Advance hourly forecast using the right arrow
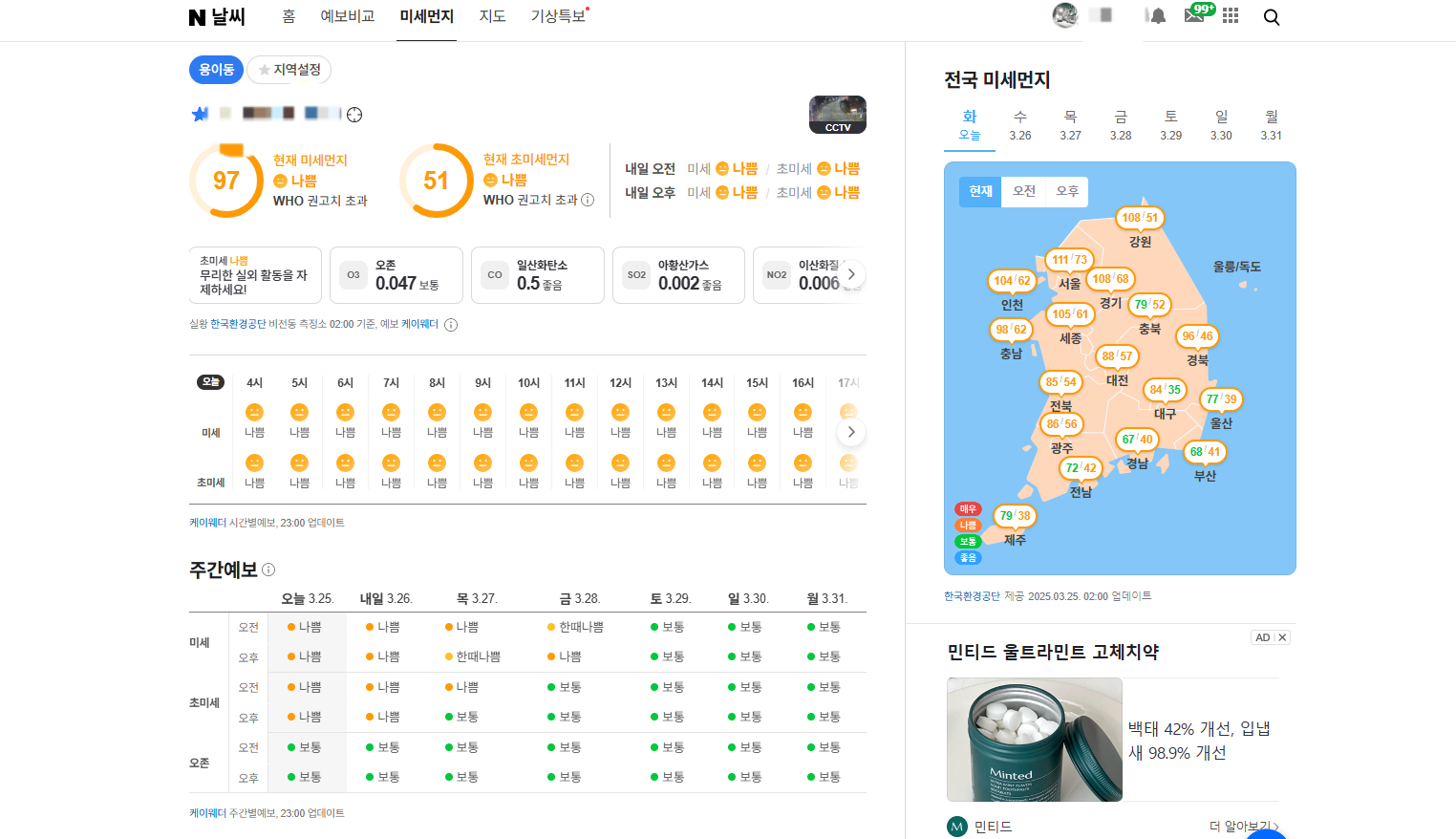This screenshot has width=1456, height=839. pos(850,431)
